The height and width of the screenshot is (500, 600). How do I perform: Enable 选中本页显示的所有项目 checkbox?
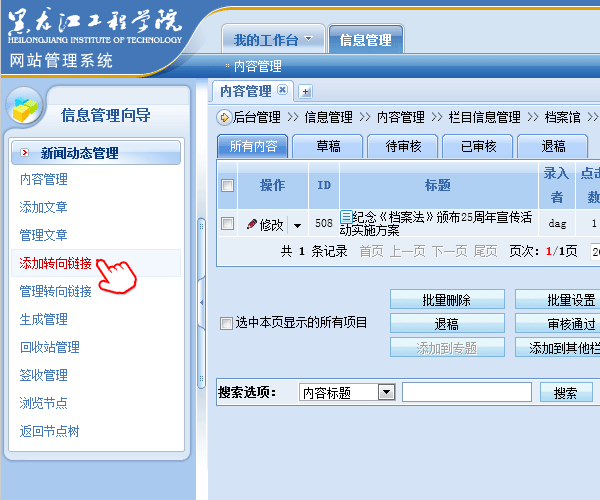click(x=226, y=323)
